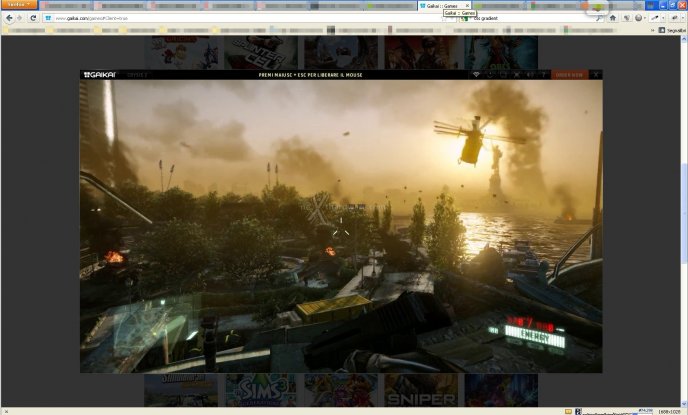Close the status bar with the x
688x415 pixels.
6,411
